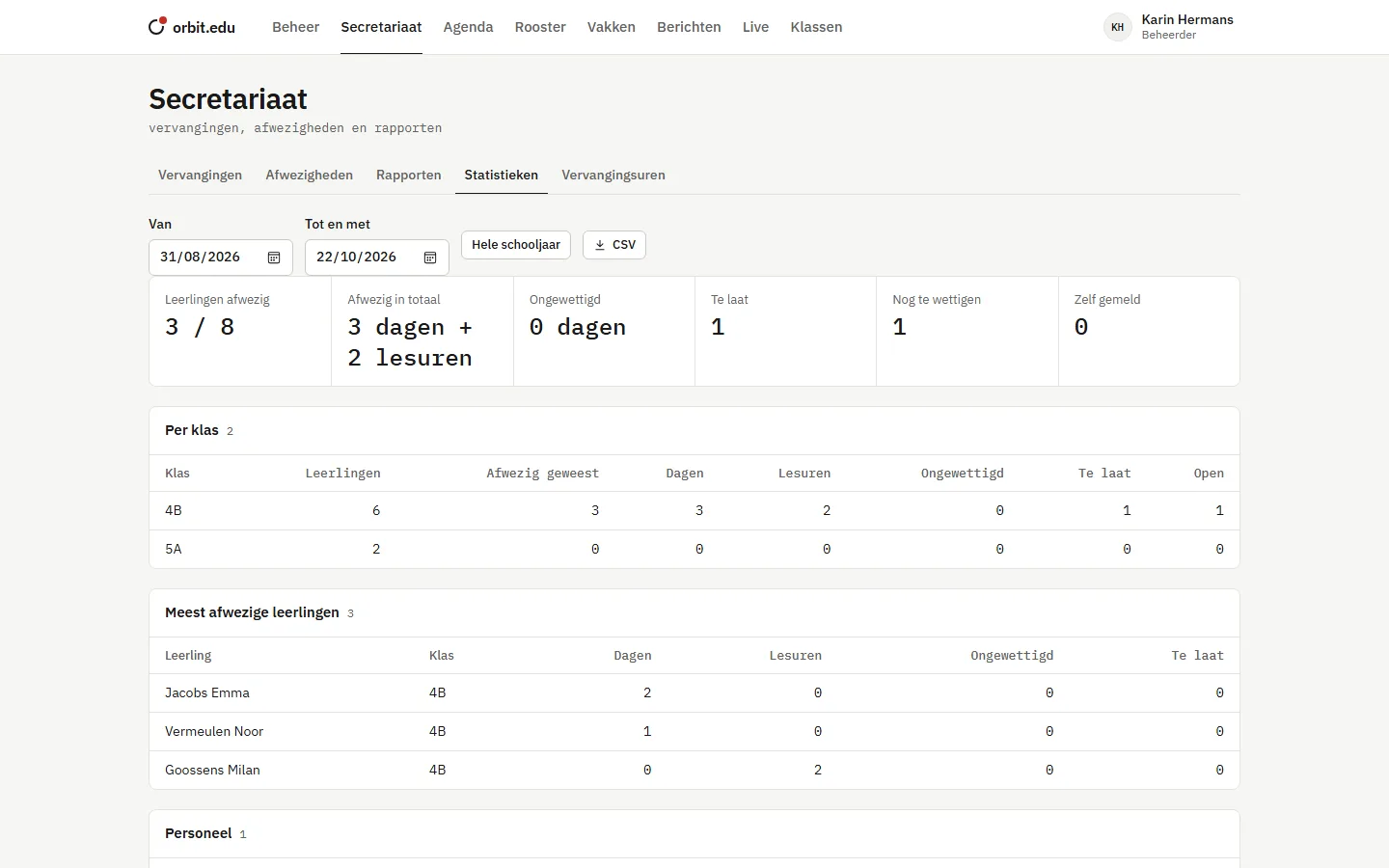Click the Afwezig in totaal stat card

[x=422, y=332]
